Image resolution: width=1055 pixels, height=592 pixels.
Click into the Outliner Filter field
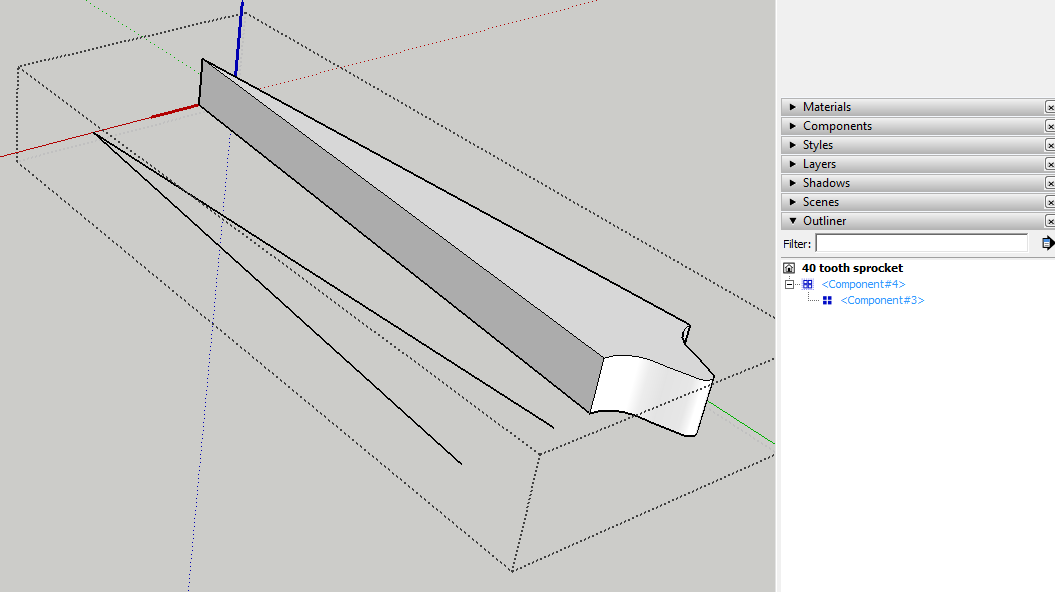click(x=921, y=243)
